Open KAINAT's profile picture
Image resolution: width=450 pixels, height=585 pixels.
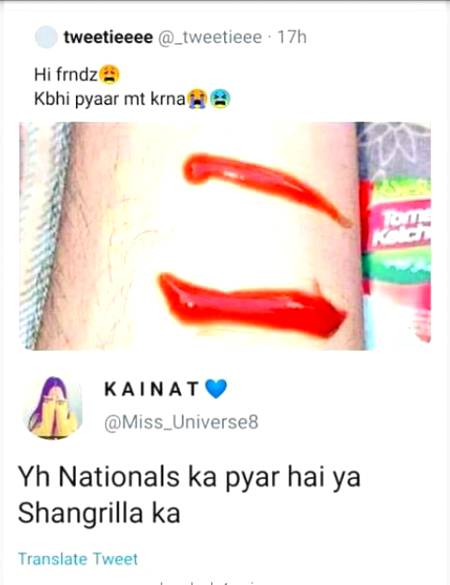[x=53, y=407]
